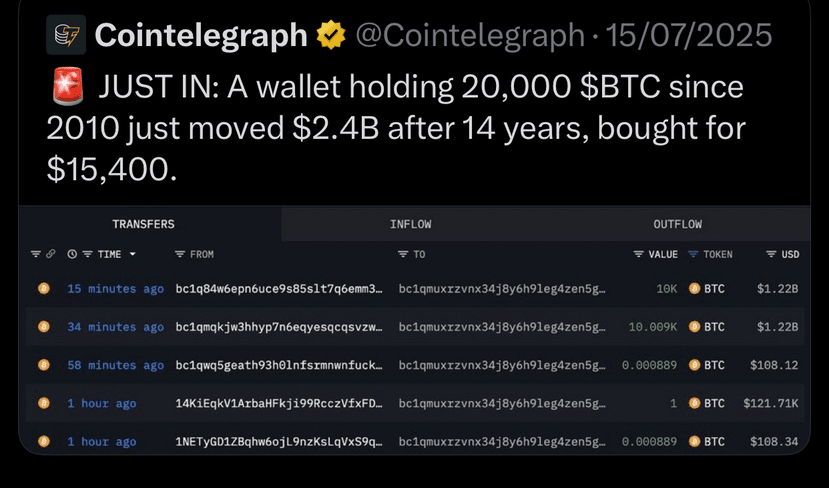Open the Cointelegraph profile avatar

pos(66,35)
